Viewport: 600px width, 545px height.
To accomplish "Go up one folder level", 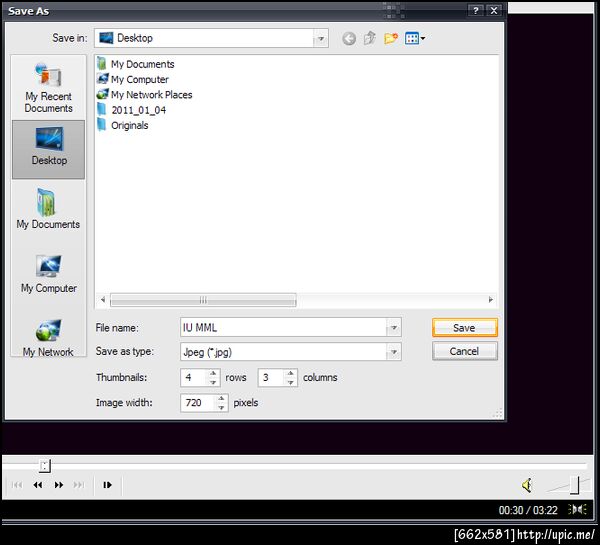I will click(370, 38).
